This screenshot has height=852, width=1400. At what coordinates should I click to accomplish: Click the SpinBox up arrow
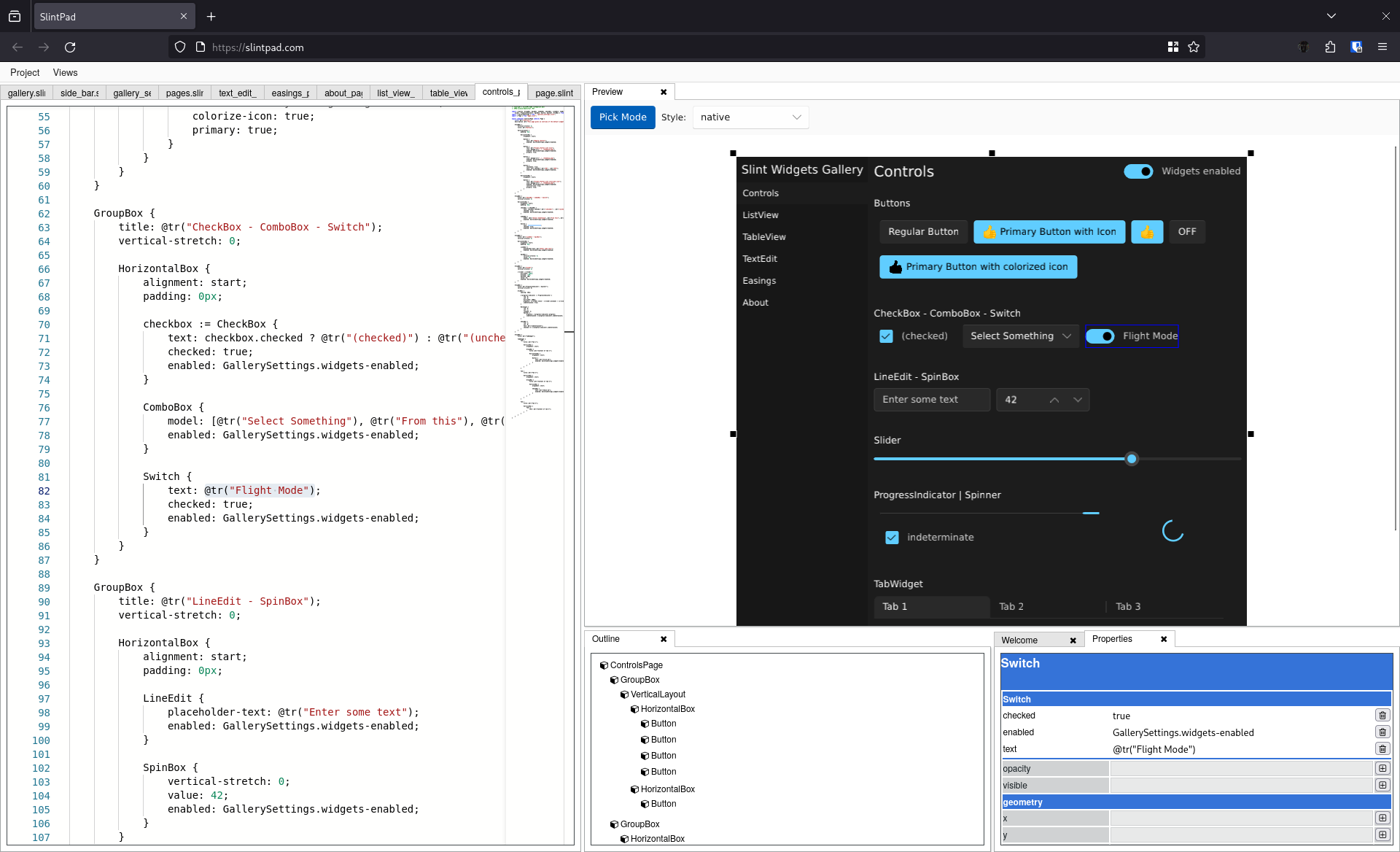click(1054, 400)
